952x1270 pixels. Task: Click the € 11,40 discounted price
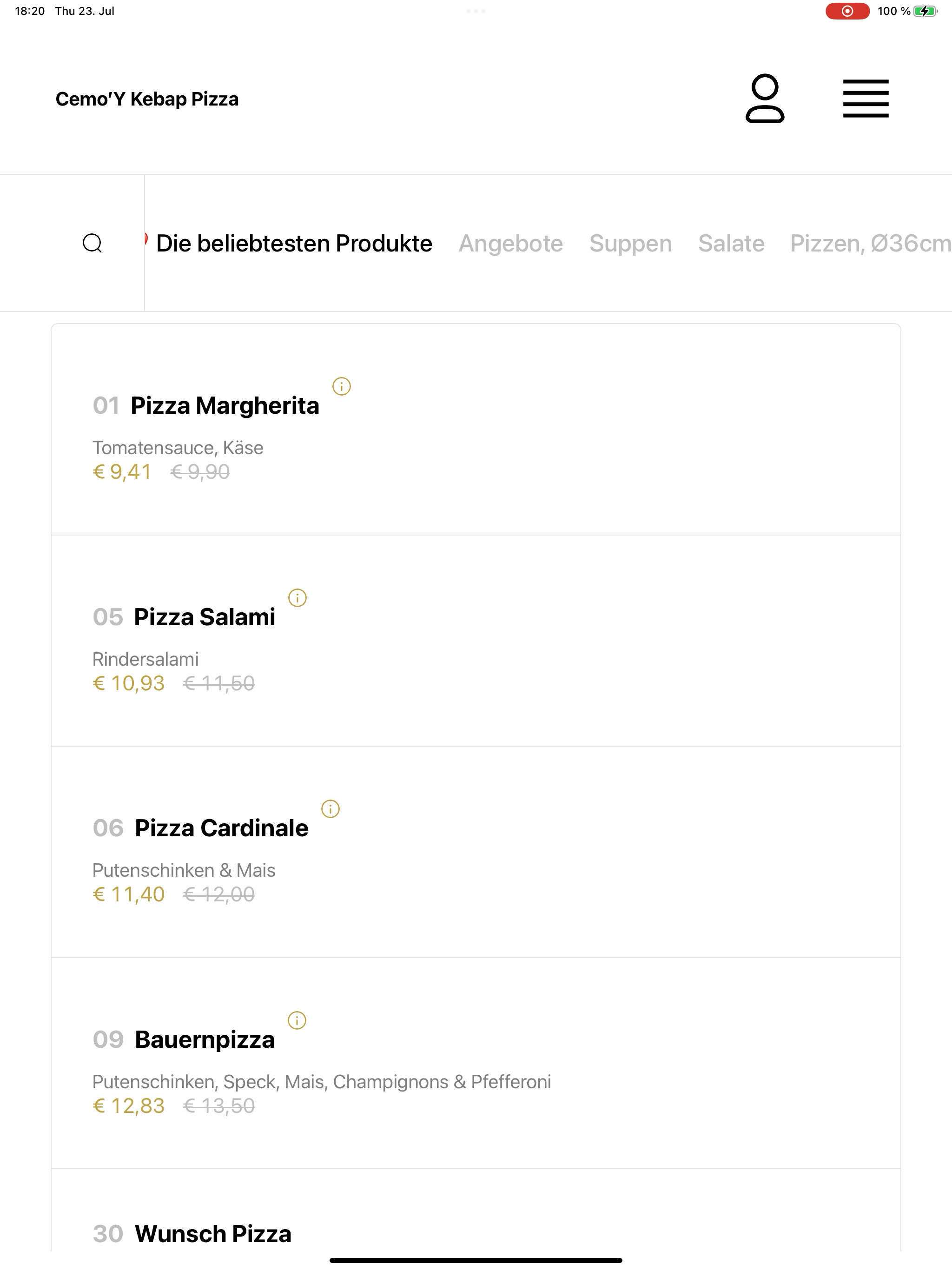[129, 894]
